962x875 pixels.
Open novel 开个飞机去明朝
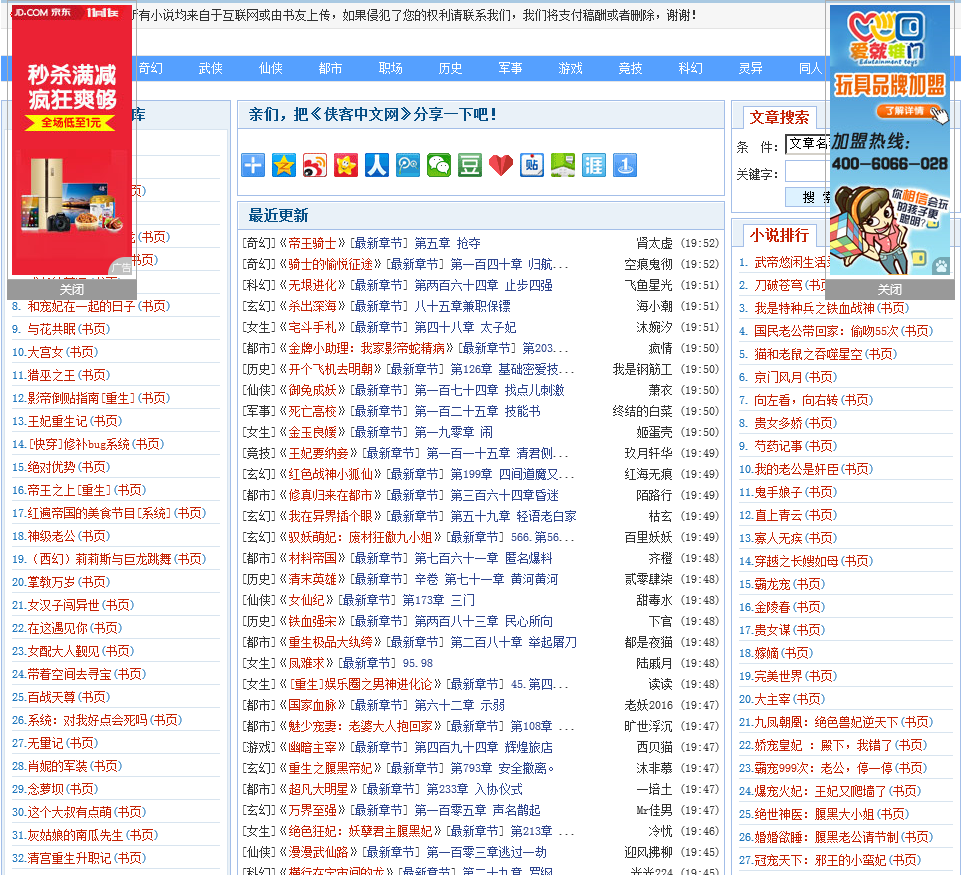pos(331,369)
